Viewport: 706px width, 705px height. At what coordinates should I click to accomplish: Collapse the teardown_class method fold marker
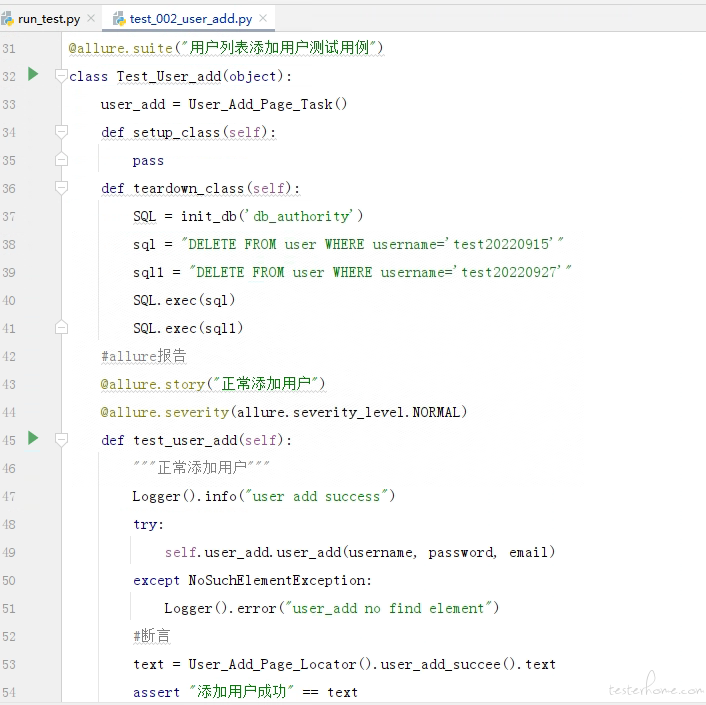tap(61, 187)
